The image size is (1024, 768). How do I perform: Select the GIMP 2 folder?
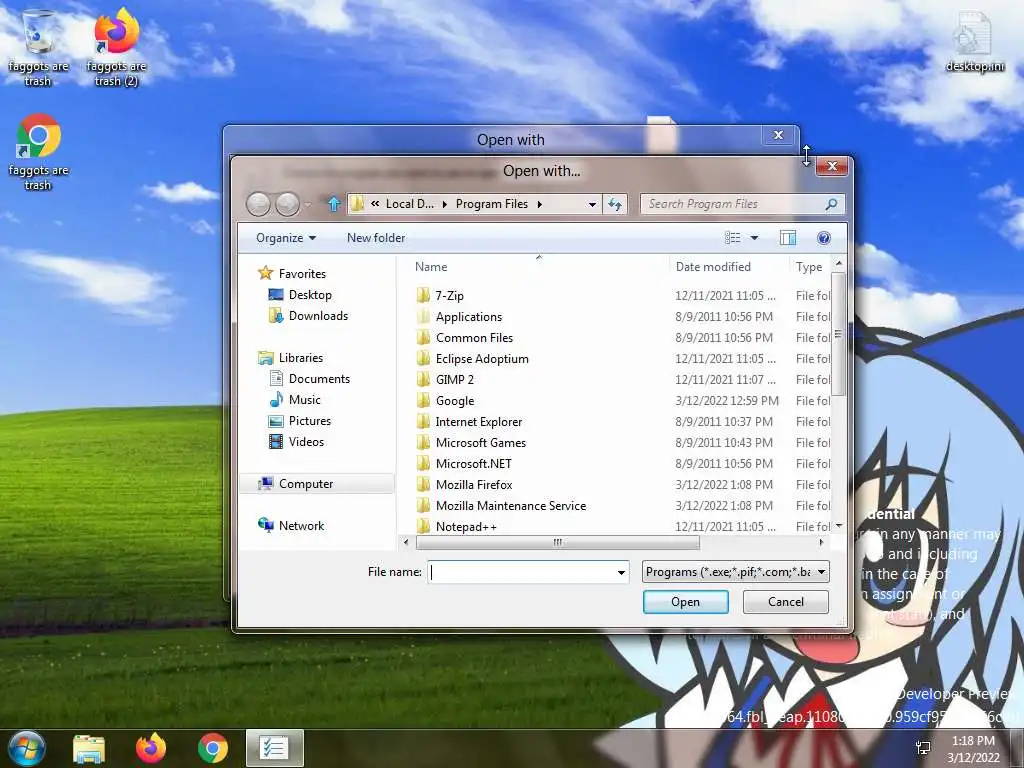[x=454, y=379]
